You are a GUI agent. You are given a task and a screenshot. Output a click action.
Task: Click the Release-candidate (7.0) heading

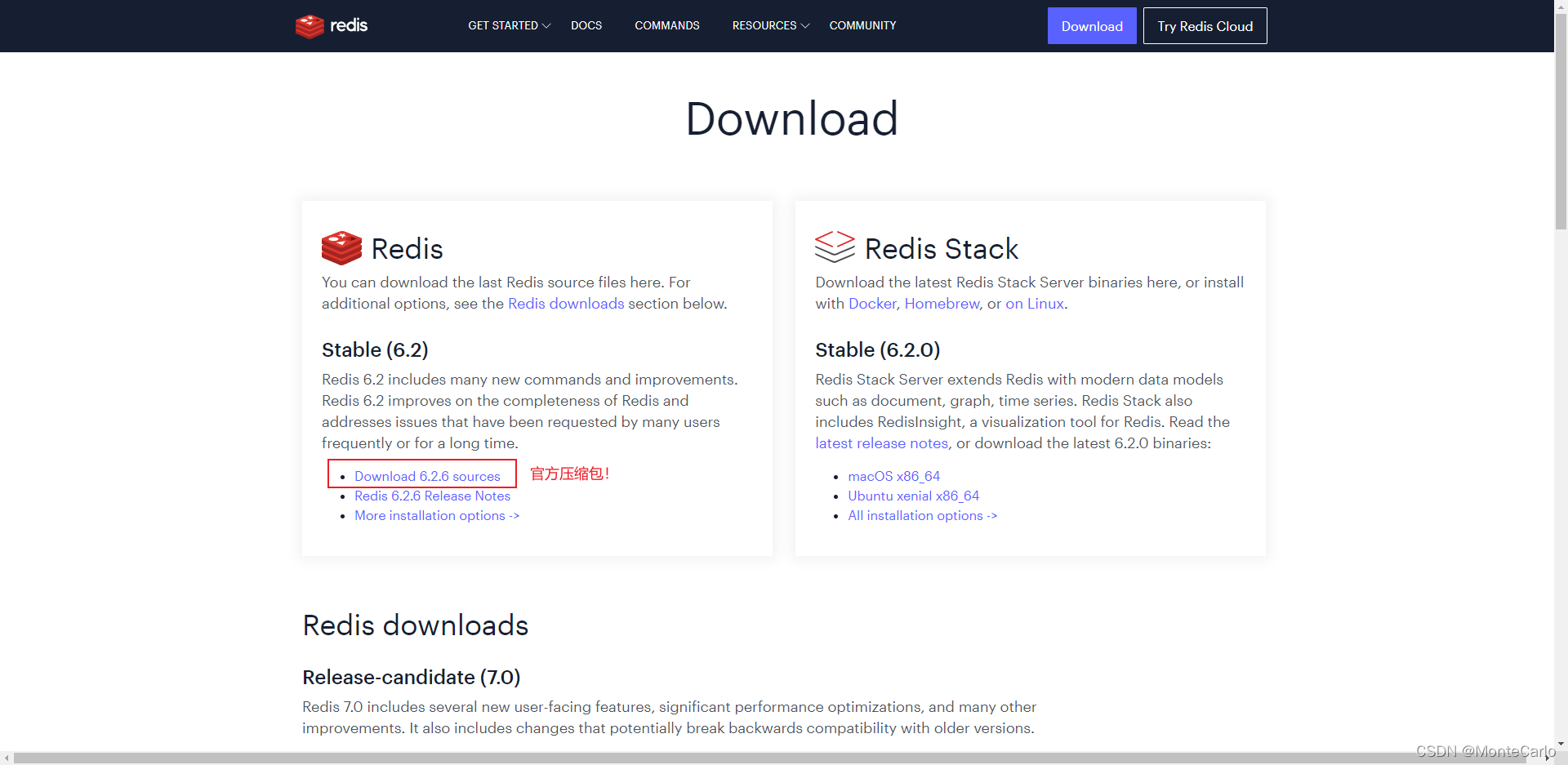pyautogui.click(x=411, y=678)
